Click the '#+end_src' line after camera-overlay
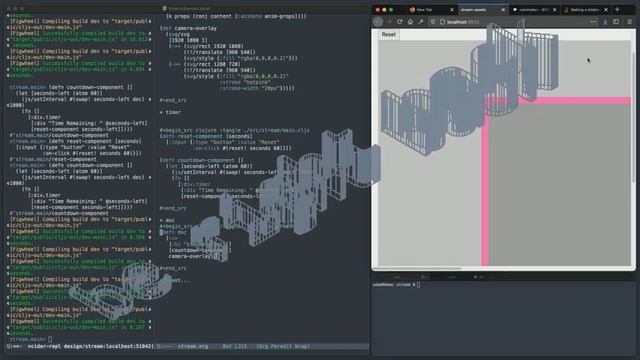640x360 pixels. (173, 100)
